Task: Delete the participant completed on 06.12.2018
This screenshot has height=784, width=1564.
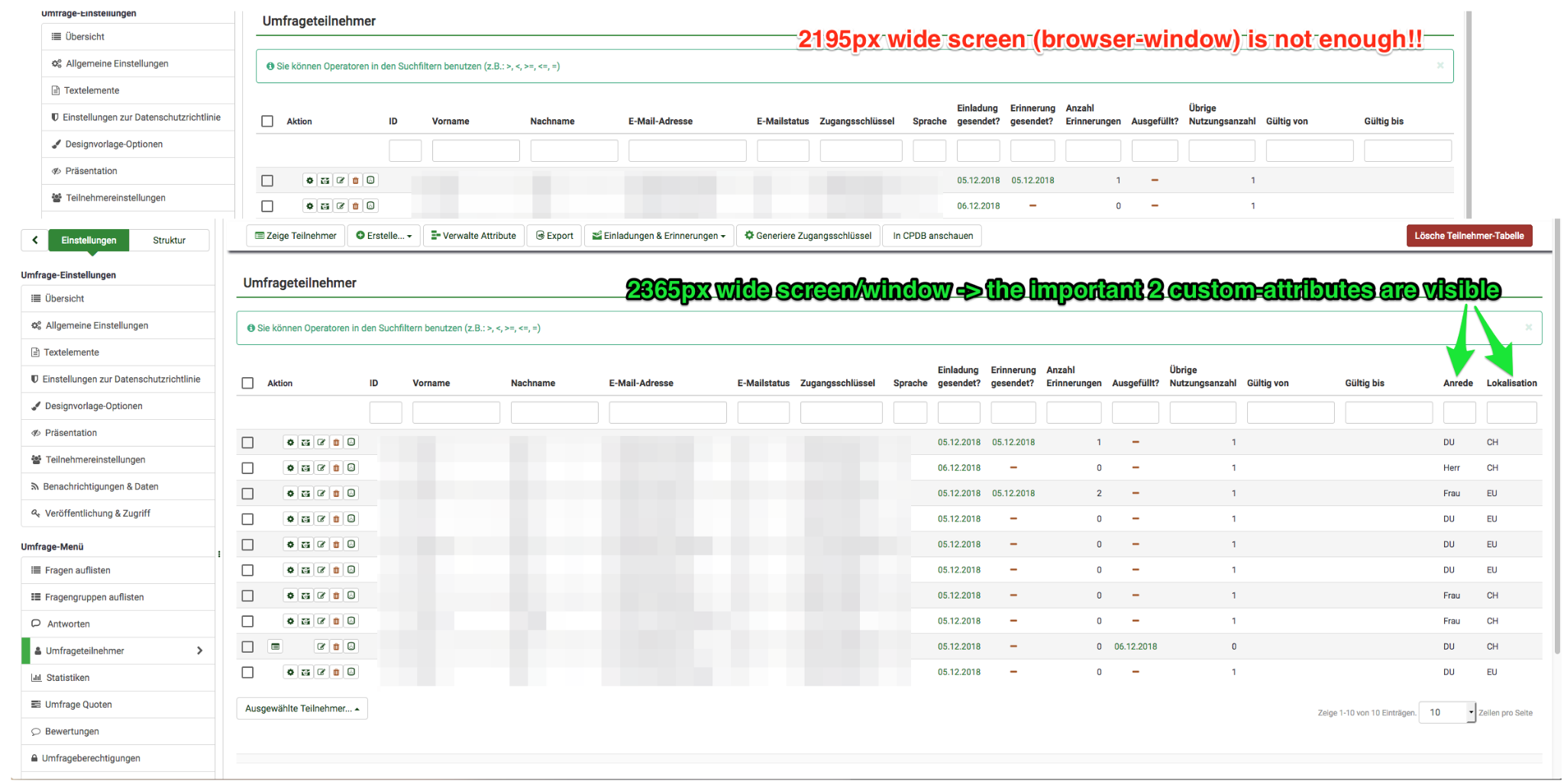Action: [x=336, y=647]
